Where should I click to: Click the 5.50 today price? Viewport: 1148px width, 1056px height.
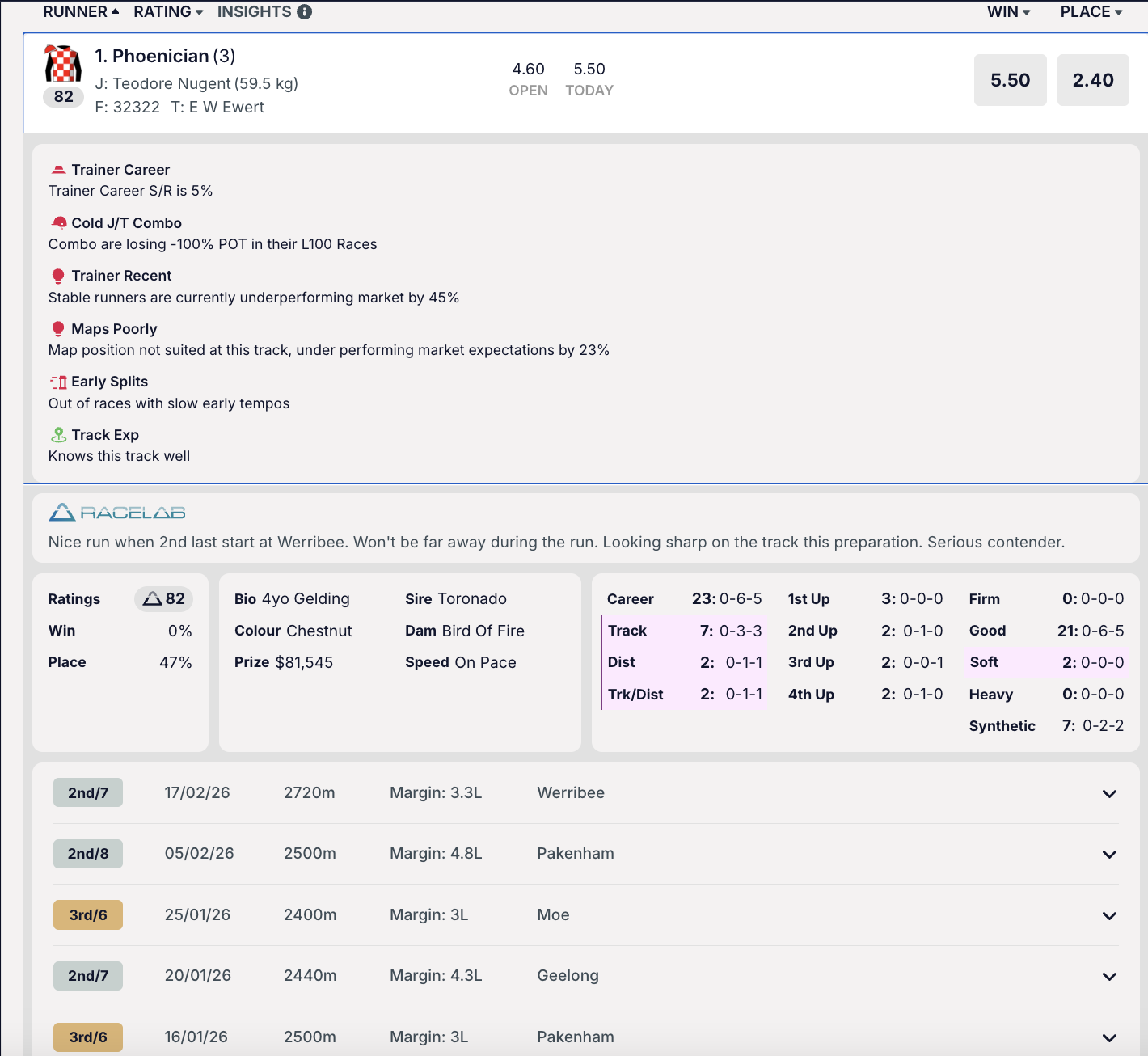click(x=589, y=69)
